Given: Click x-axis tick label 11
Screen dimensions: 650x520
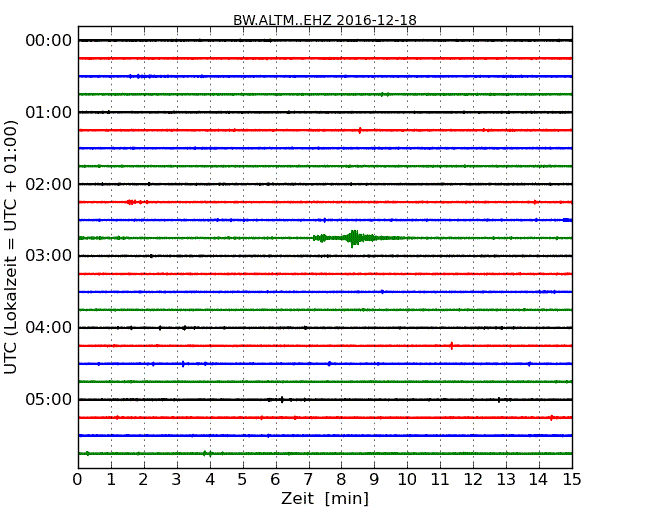Looking at the screenshot, I should click(440, 479).
